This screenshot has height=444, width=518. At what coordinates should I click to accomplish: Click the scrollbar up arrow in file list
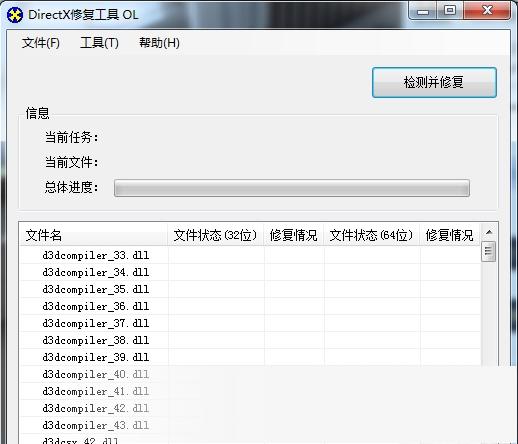(x=489, y=232)
